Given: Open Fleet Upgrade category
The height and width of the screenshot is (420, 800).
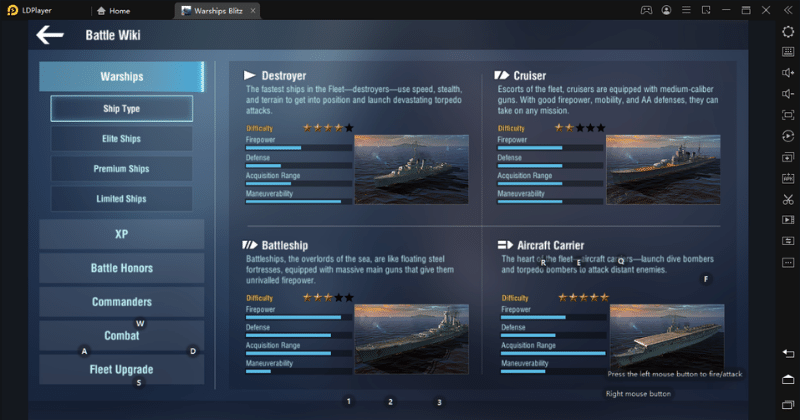Looking at the screenshot, I should [121, 369].
